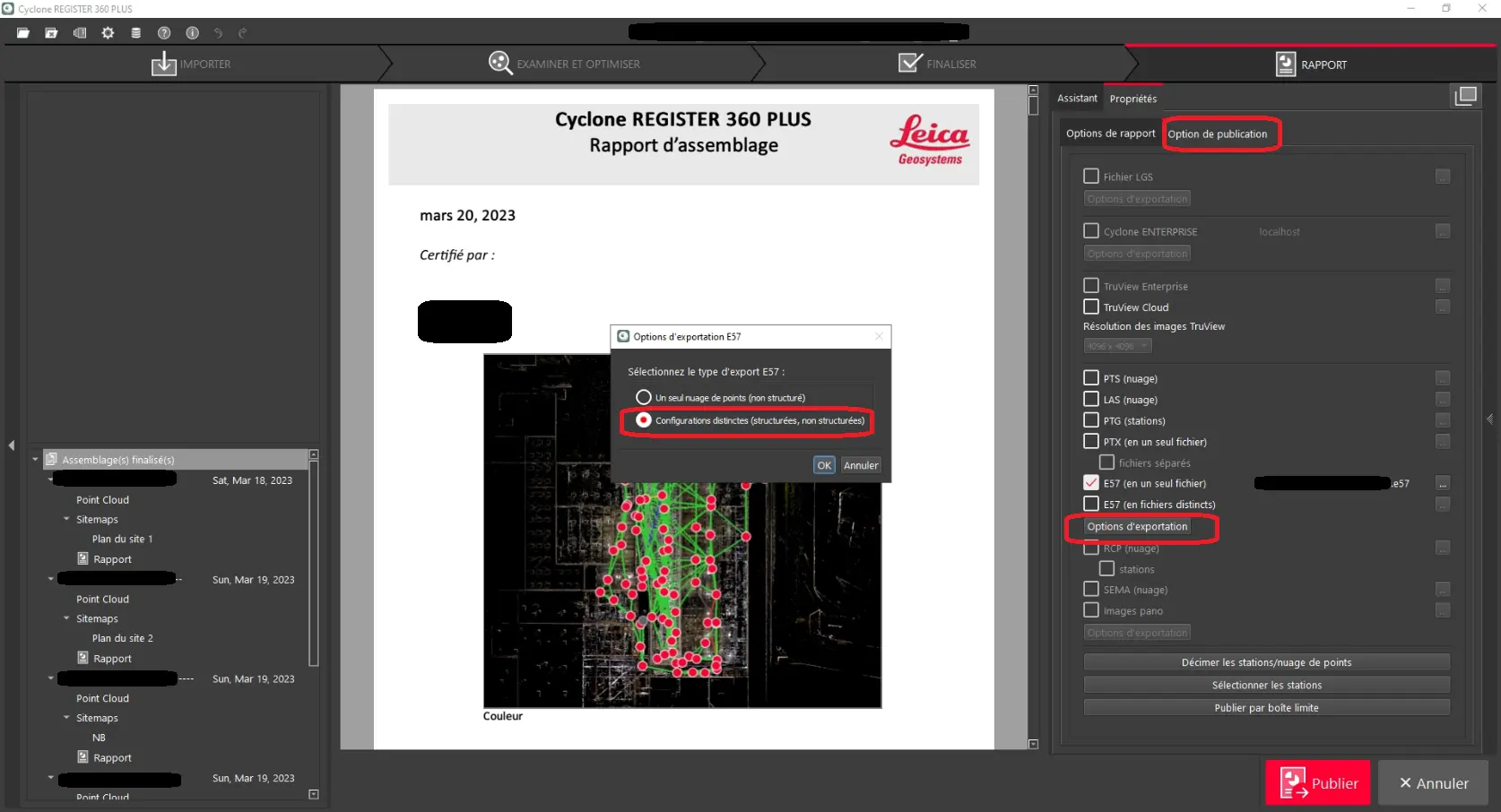Open a project with the folder icon
The width and height of the screenshot is (1501, 812).
[23, 33]
